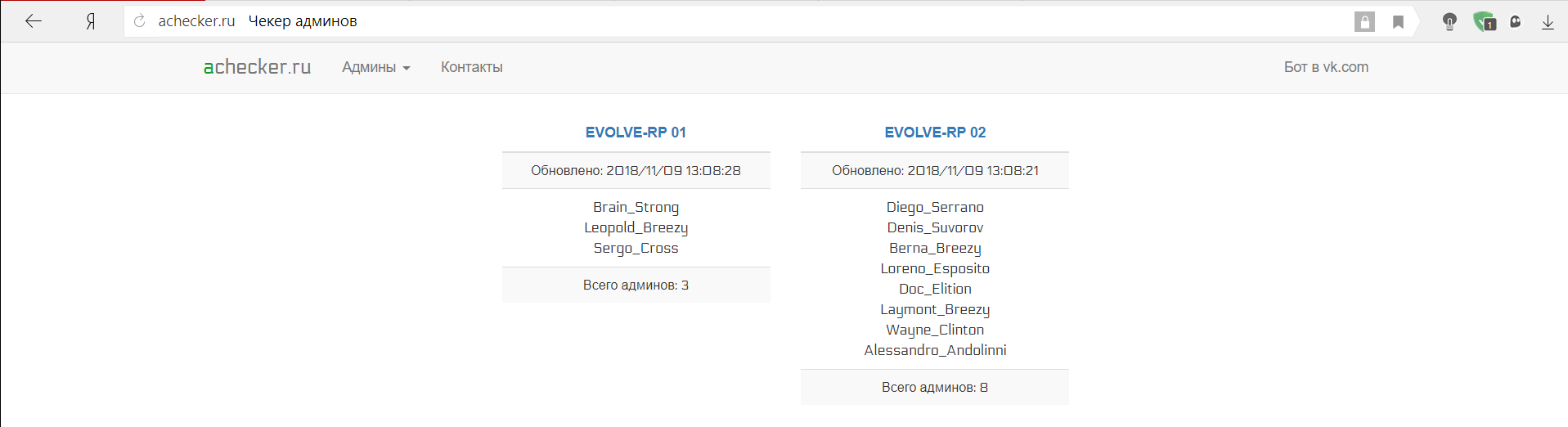Open the lightbulb extension icon
The image size is (1568, 427).
[1449, 22]
